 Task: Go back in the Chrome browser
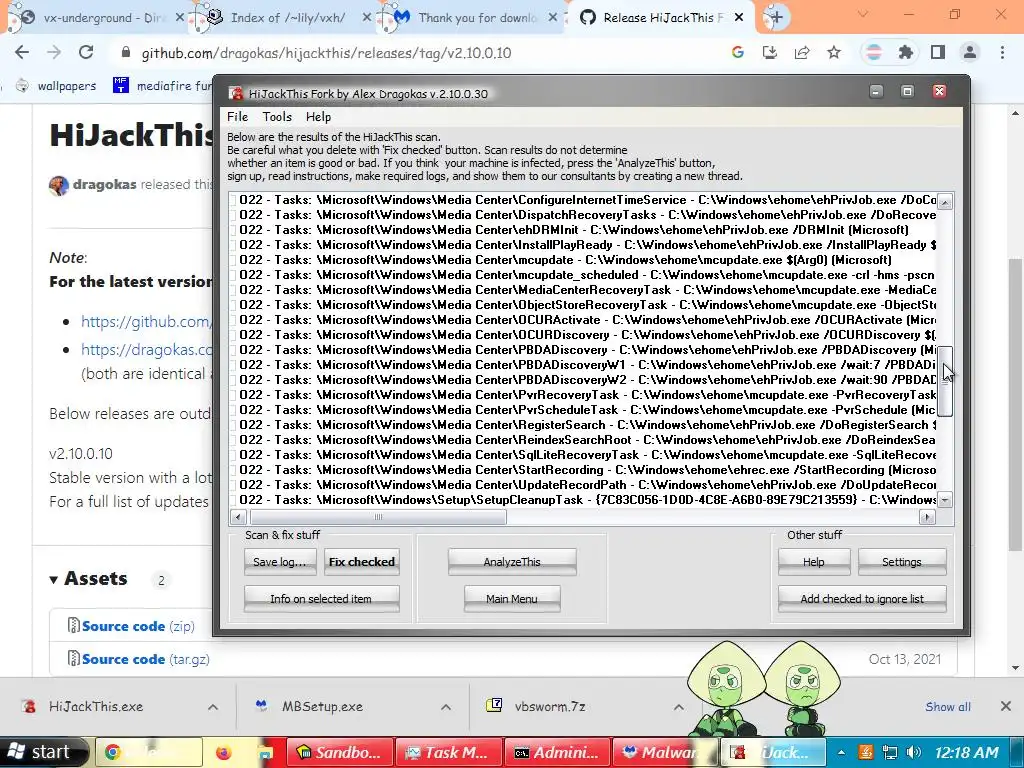22,53
